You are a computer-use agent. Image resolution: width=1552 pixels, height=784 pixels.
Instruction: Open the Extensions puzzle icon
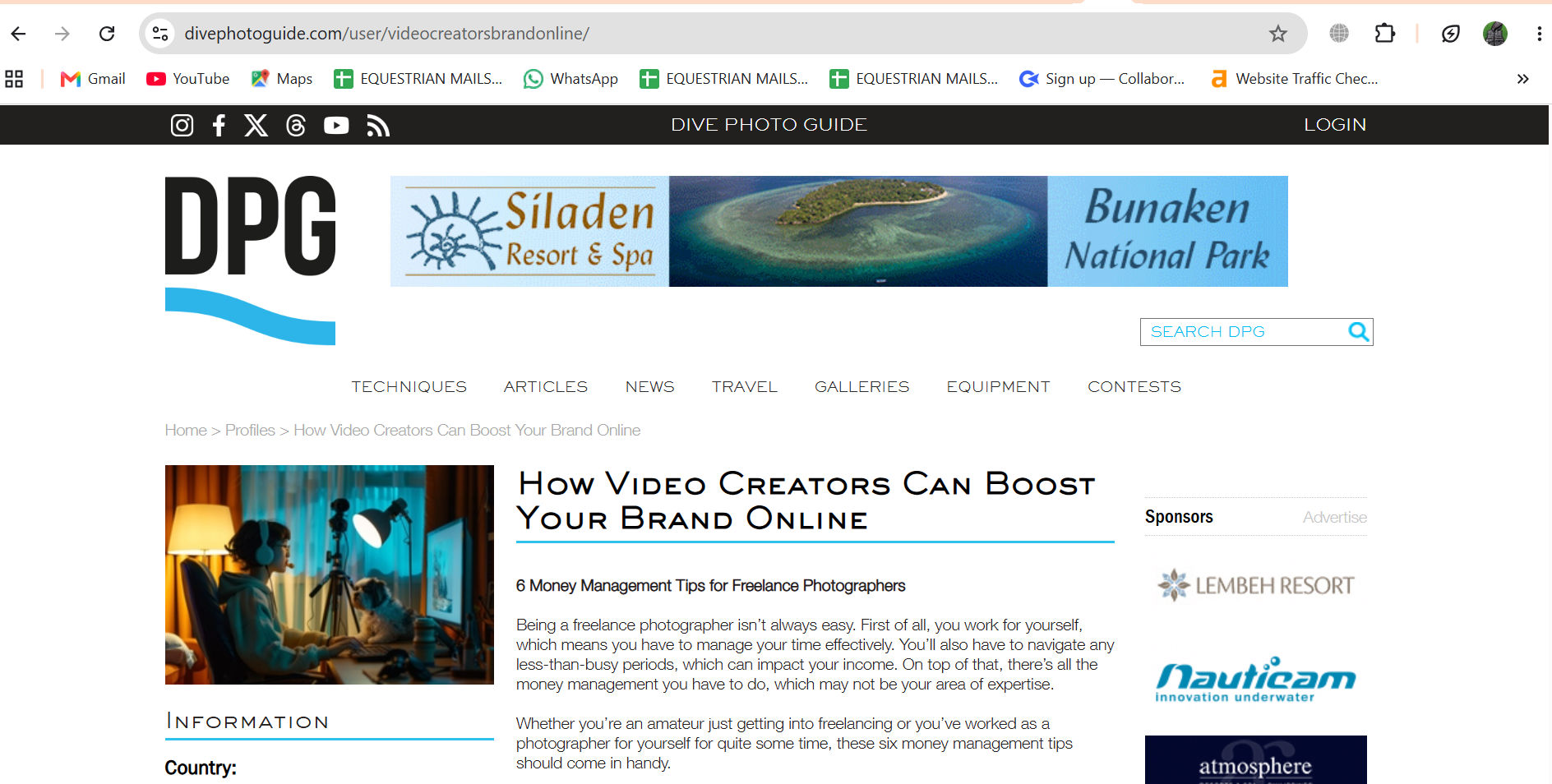pyautogui.click(x=1385, y=34)
